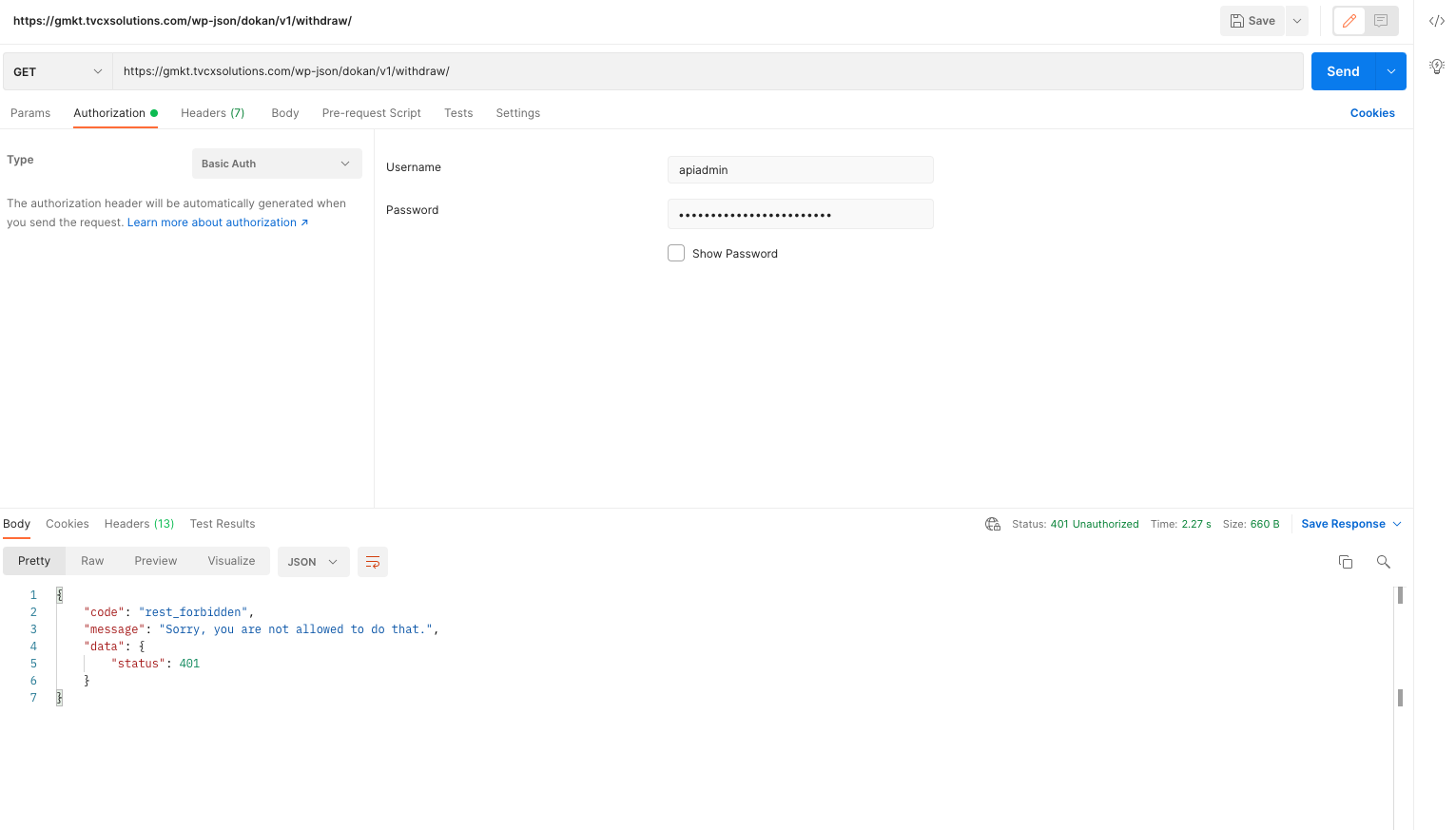Switch to Raw view
The width and height of the screenshot is (1456, 830).
coord(92,561)
